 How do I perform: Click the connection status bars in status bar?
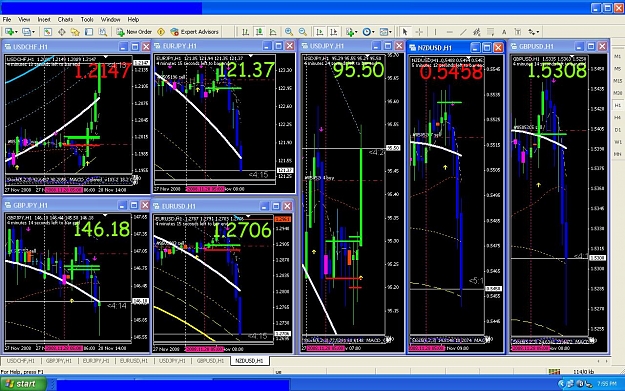(x=554, y=371)
